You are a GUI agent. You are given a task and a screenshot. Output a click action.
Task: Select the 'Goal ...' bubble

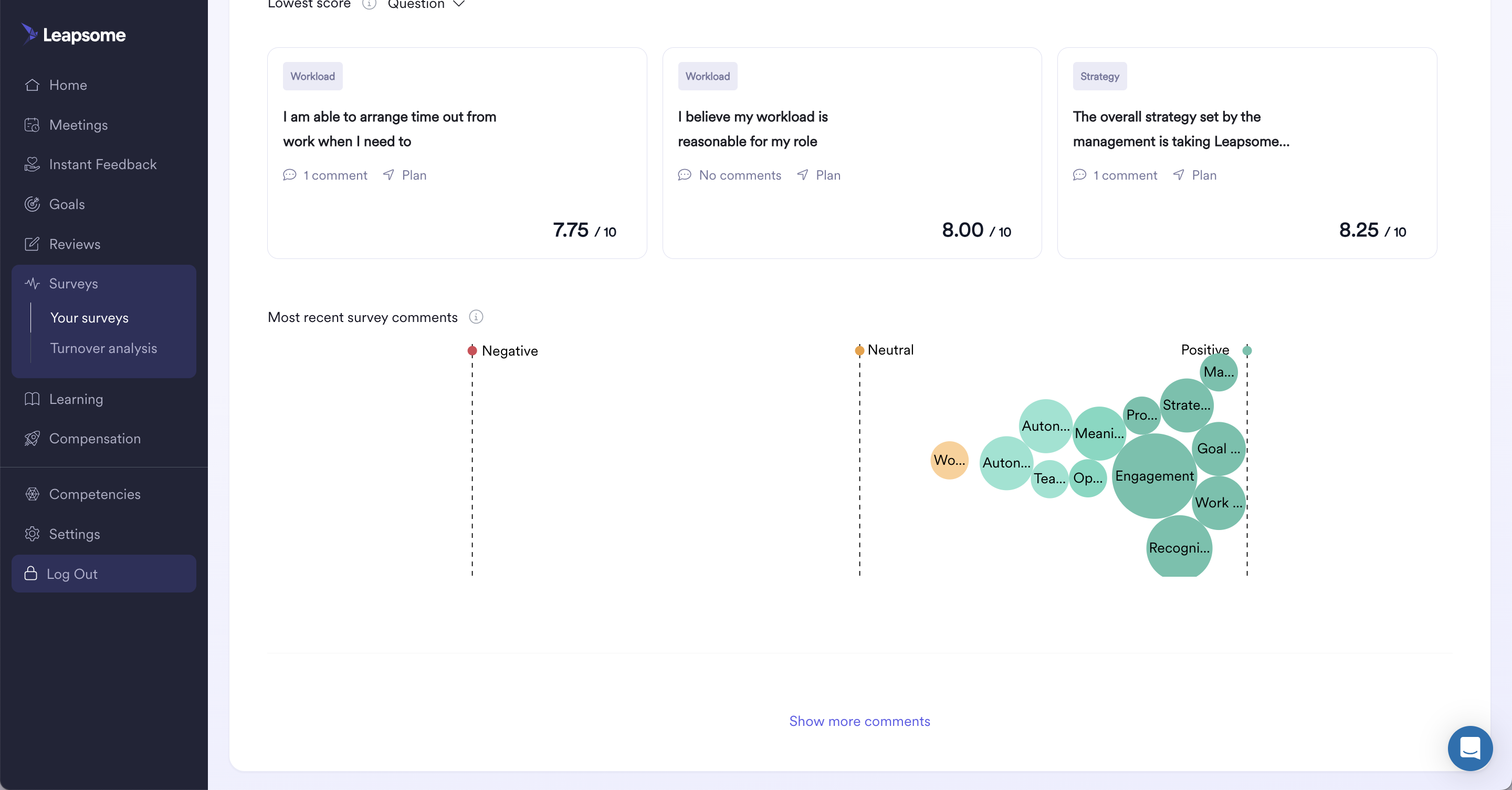point(1219,449)
